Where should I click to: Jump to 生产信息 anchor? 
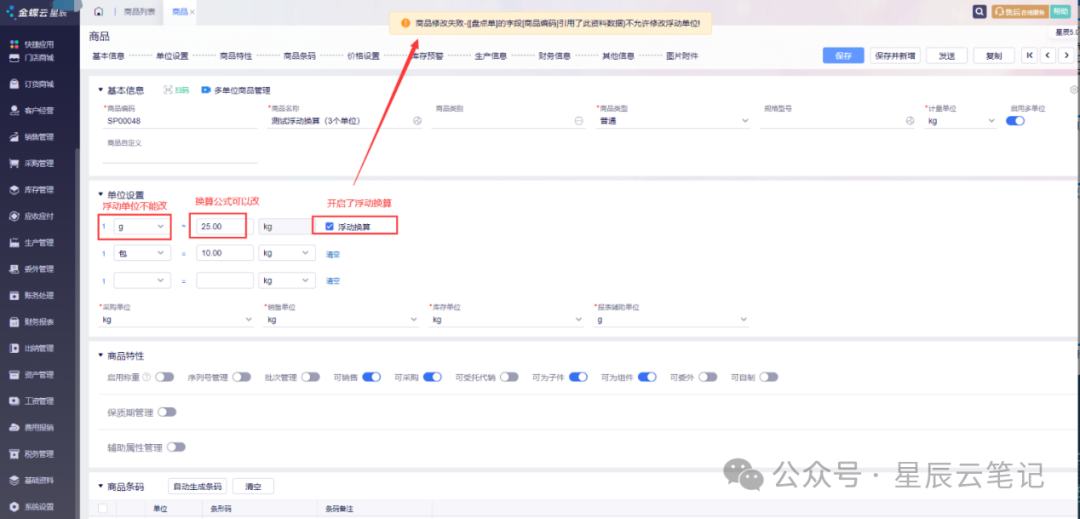[x=490, y=56]
